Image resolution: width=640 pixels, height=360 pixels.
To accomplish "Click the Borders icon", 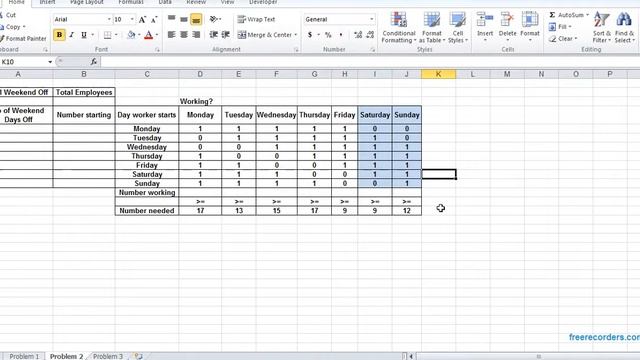I will tap(107, 35).
